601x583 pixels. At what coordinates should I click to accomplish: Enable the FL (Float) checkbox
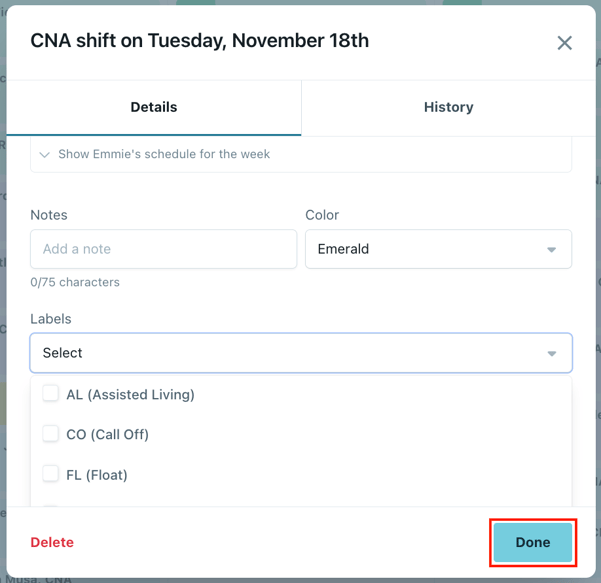coord(51,474)
